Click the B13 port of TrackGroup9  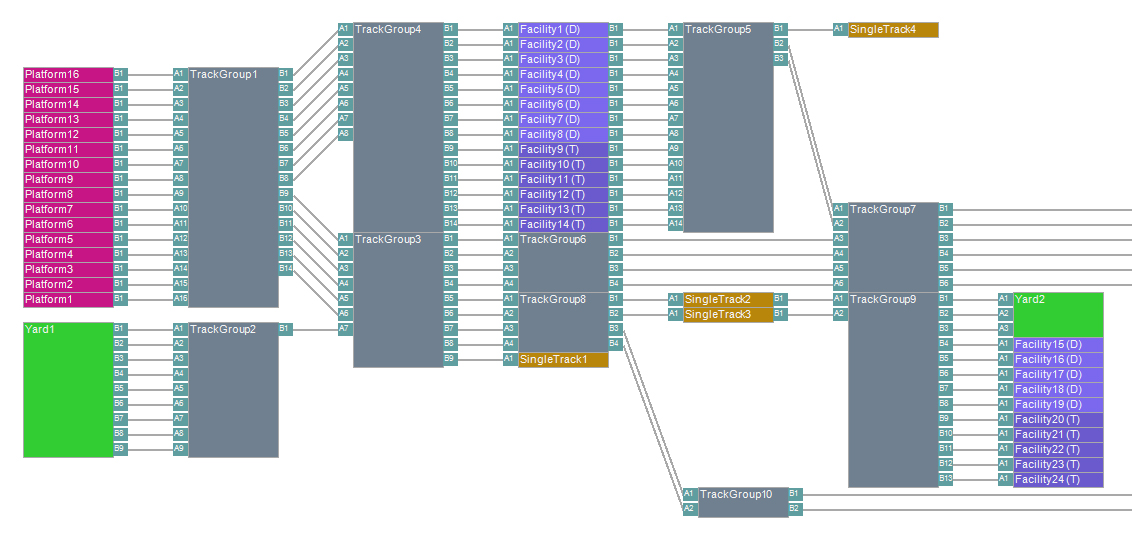click(x=945, y=479)
